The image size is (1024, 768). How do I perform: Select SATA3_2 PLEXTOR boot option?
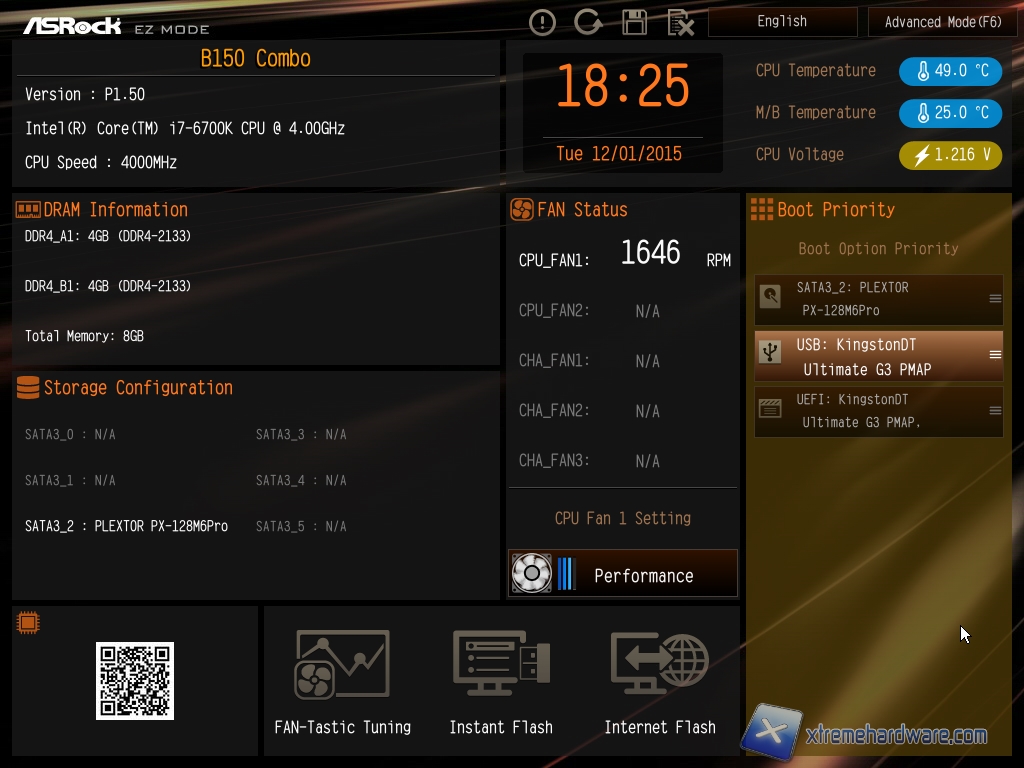[870, 299]
